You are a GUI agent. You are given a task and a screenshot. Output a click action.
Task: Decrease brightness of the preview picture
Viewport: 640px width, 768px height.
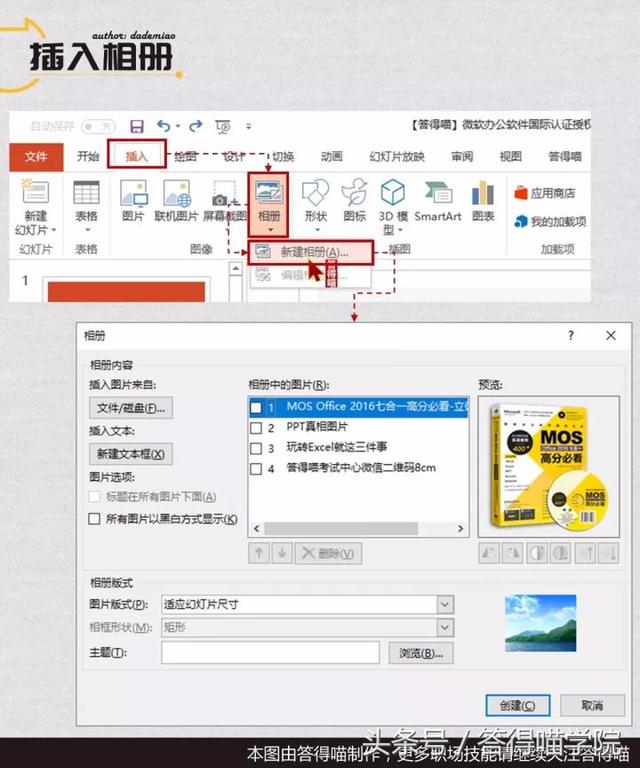(x=609, y=553)
